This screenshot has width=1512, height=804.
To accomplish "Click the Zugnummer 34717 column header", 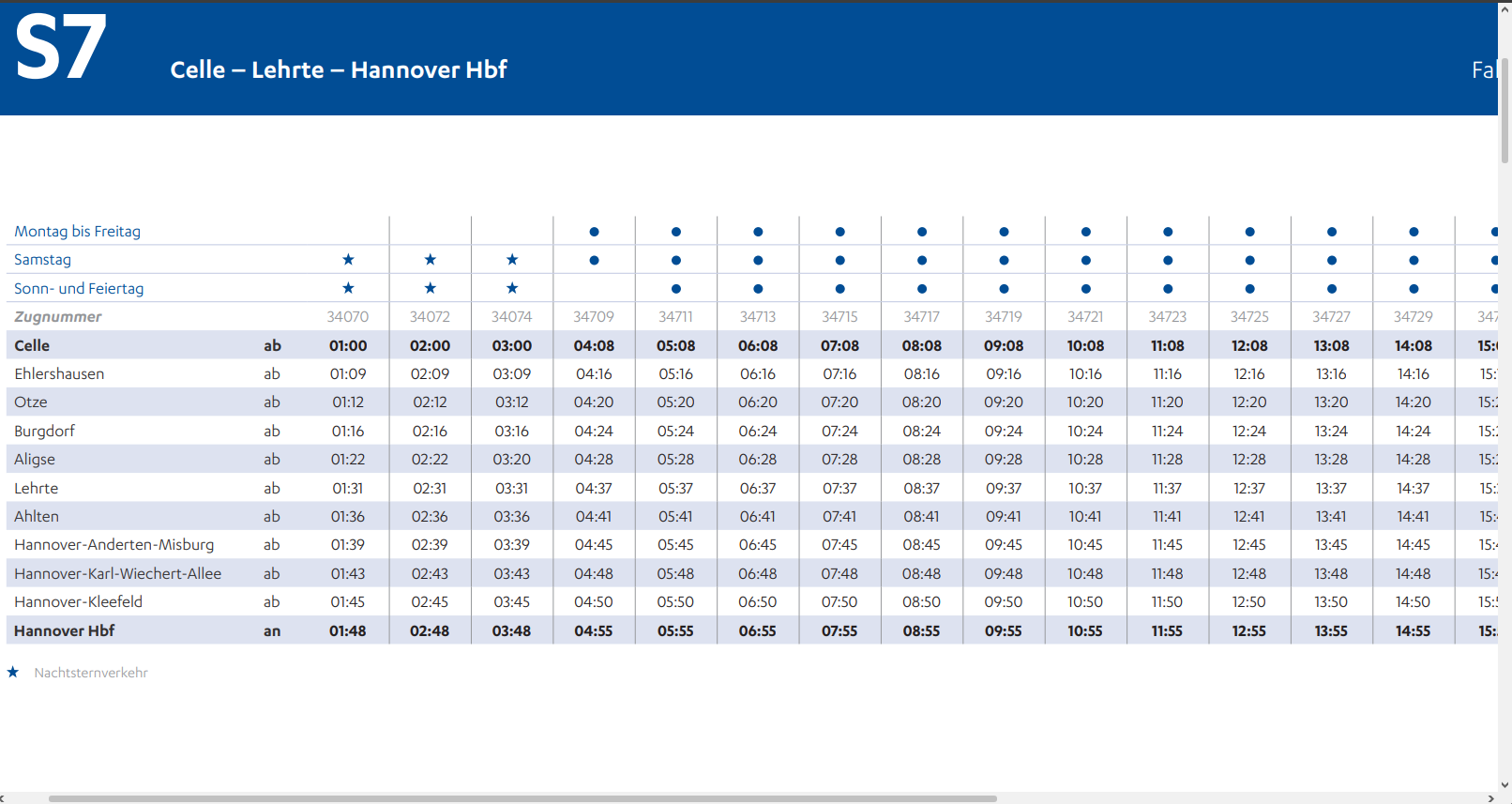I will (x=922, y=316).
